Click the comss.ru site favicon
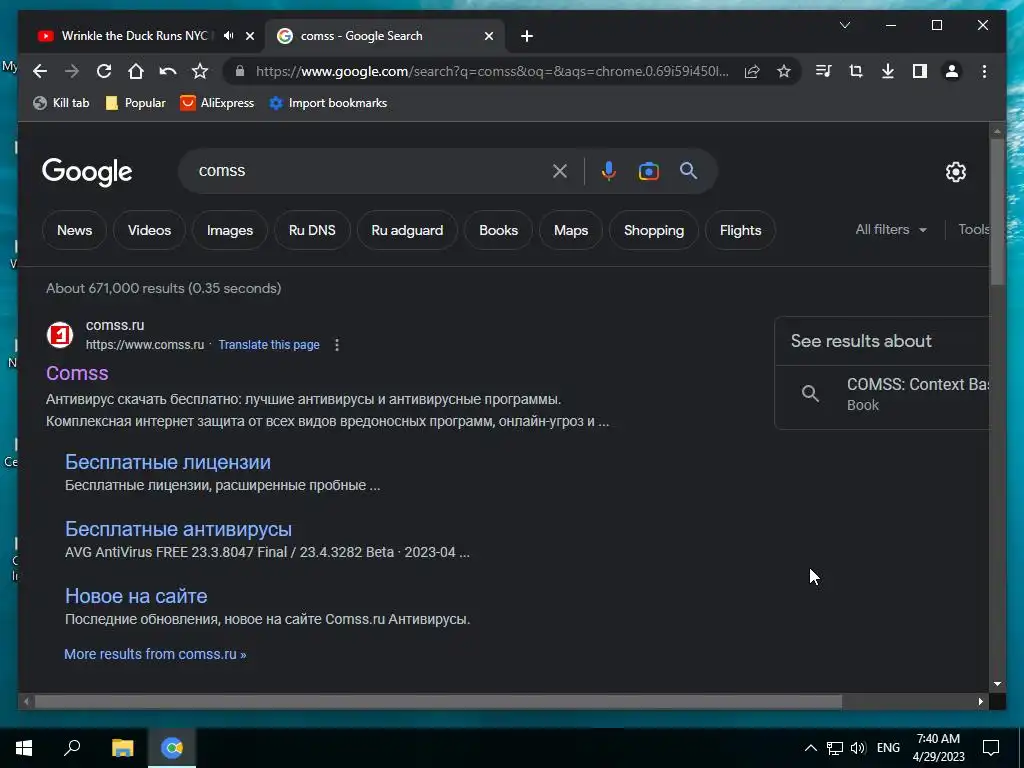 click(59, 335)
